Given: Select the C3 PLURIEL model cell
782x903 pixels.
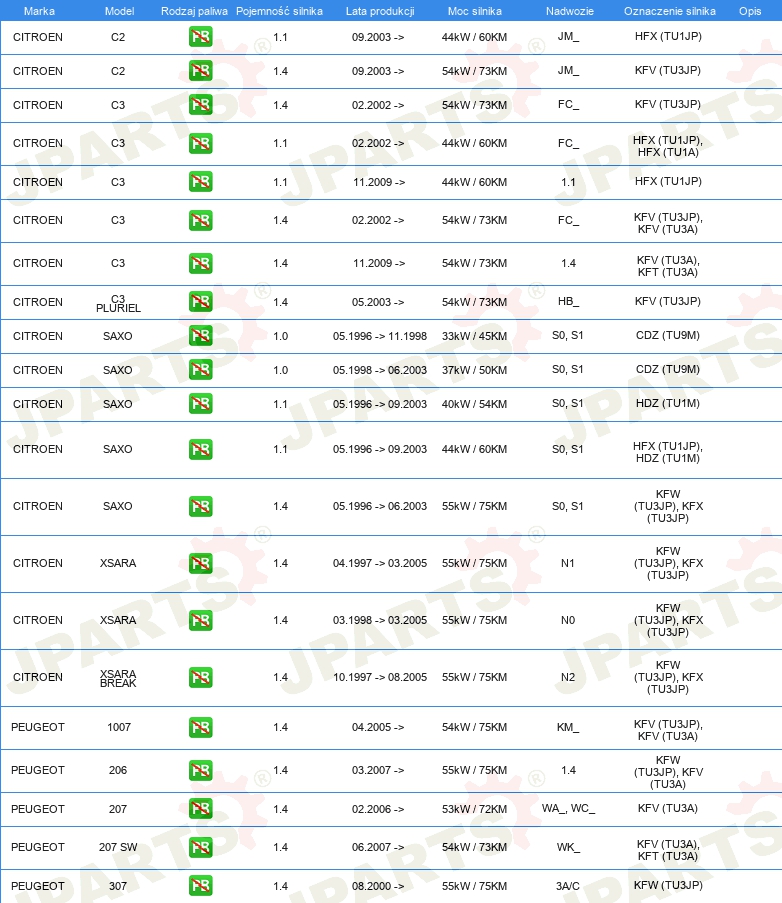Looking at the screenshot, I should [x=118, y=303].
